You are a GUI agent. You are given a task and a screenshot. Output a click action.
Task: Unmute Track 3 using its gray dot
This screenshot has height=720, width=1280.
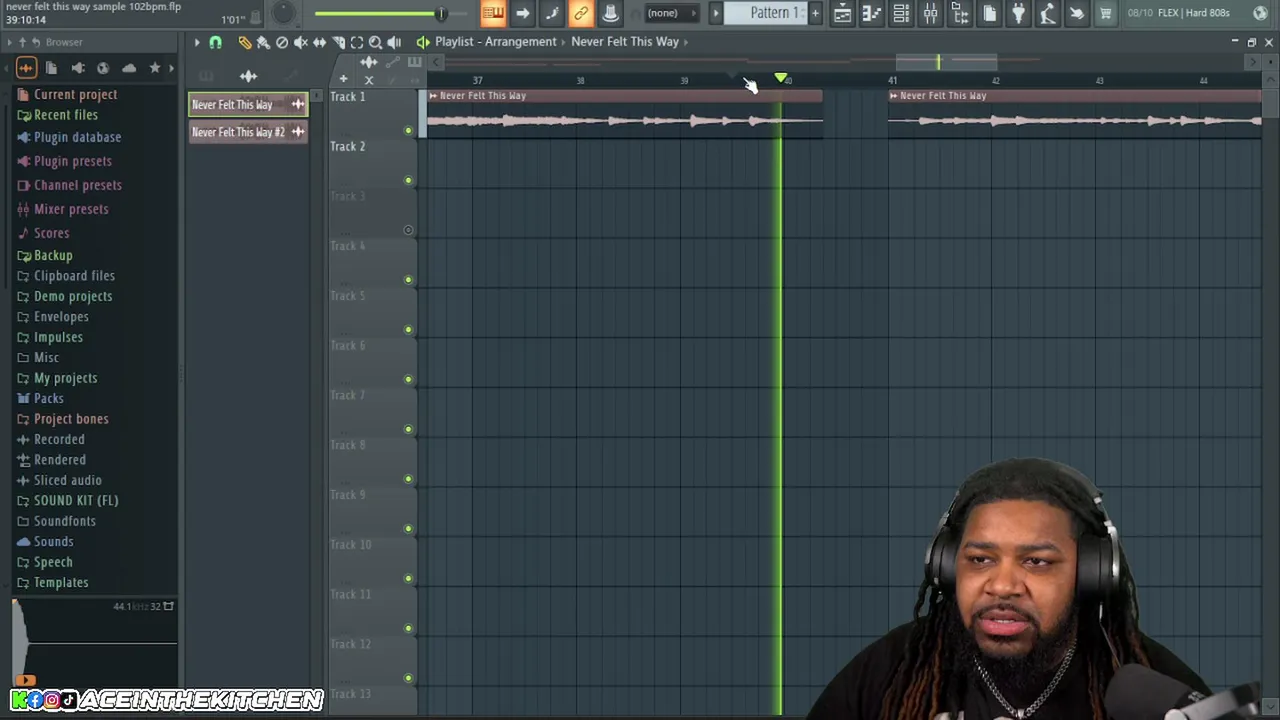coord(408,230)
